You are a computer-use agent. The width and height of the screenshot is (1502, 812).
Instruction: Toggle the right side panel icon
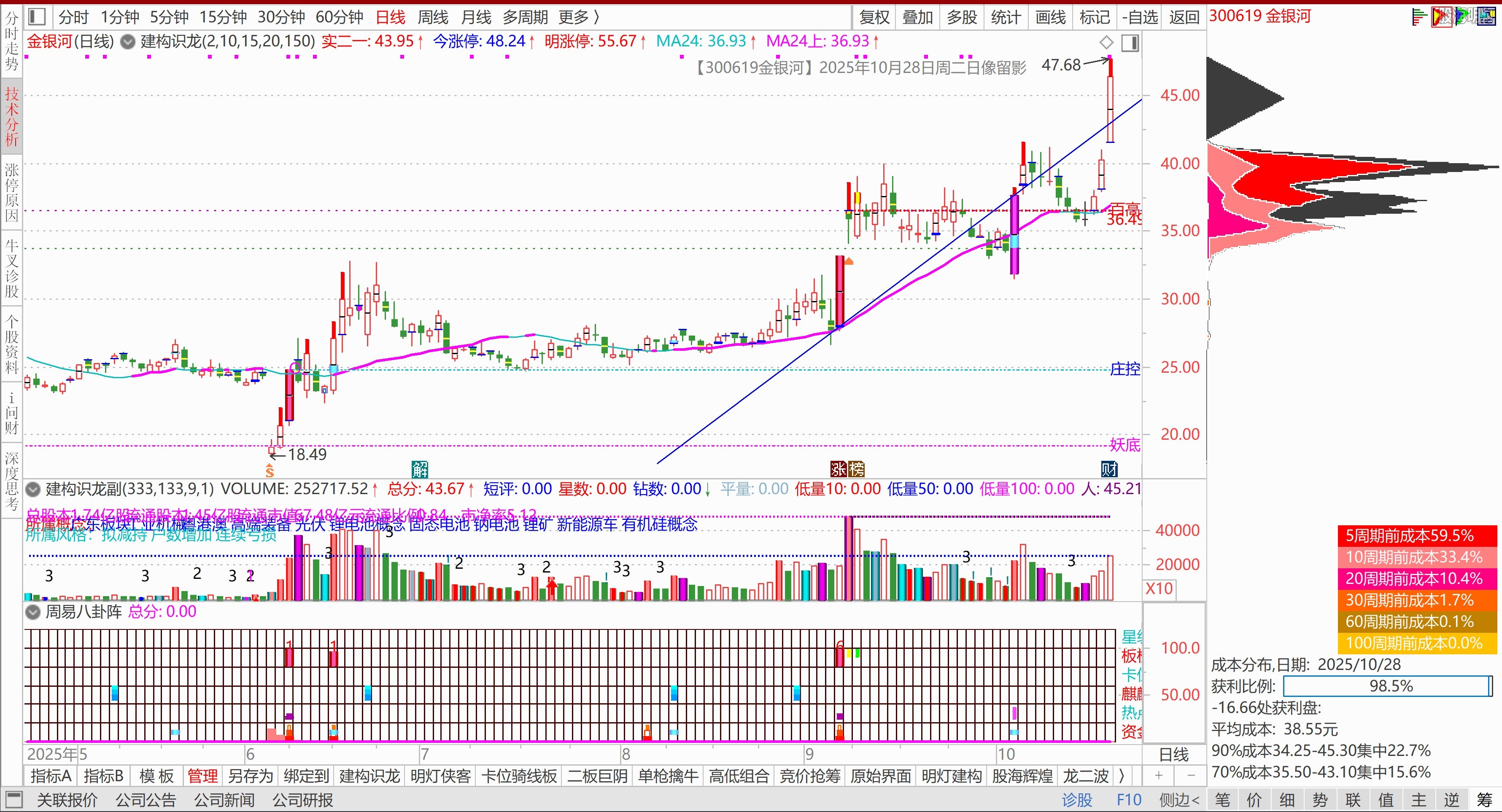1130,43
